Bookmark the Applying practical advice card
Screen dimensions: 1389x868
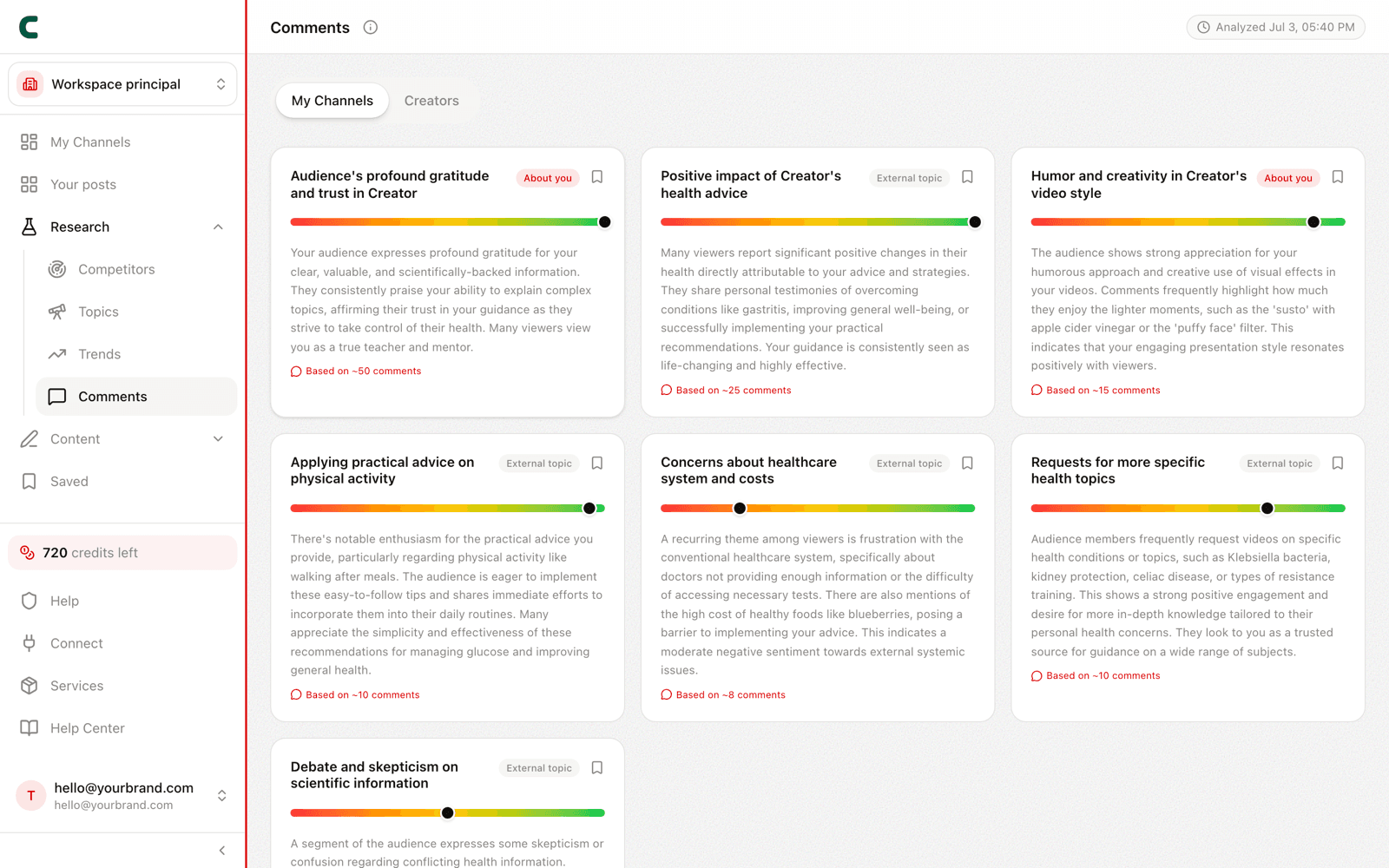click(x=597, y=464)
